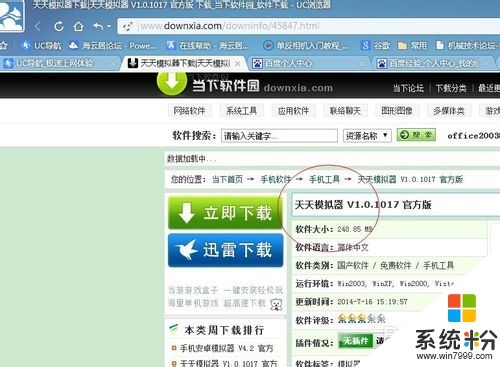This screenshot has width=500, height=367.
Task: Close the UC导航 tab
Action: [114, 63]
